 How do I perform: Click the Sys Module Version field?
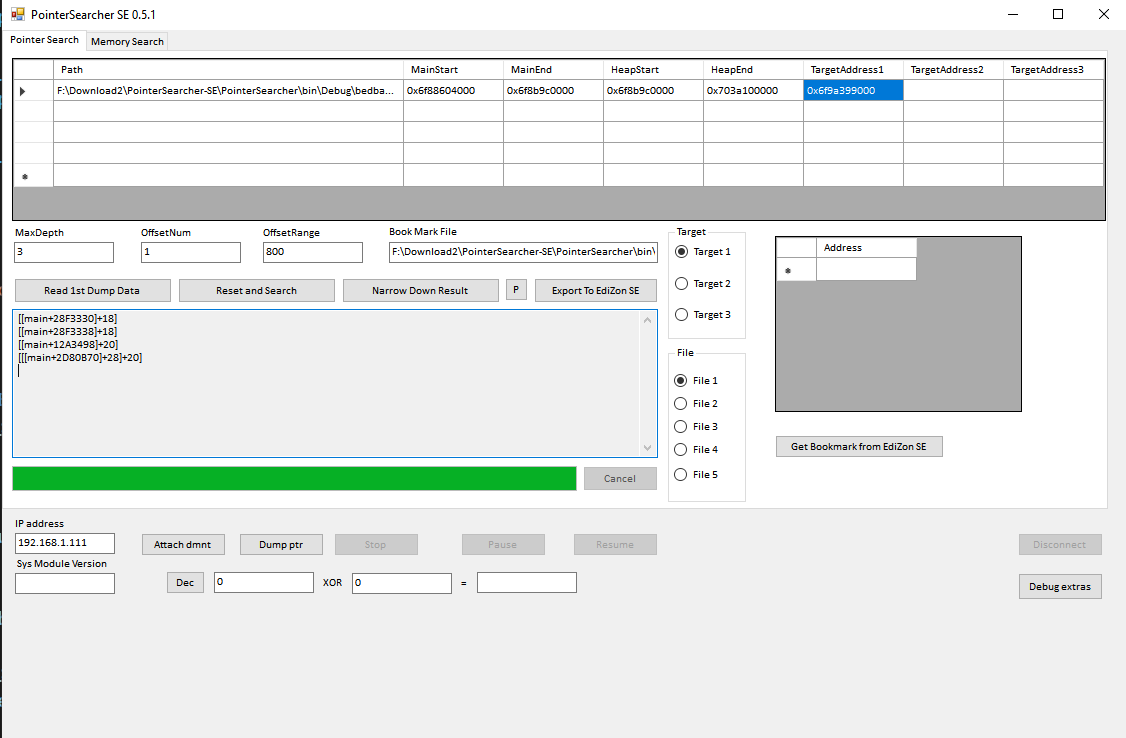point(65,583)
